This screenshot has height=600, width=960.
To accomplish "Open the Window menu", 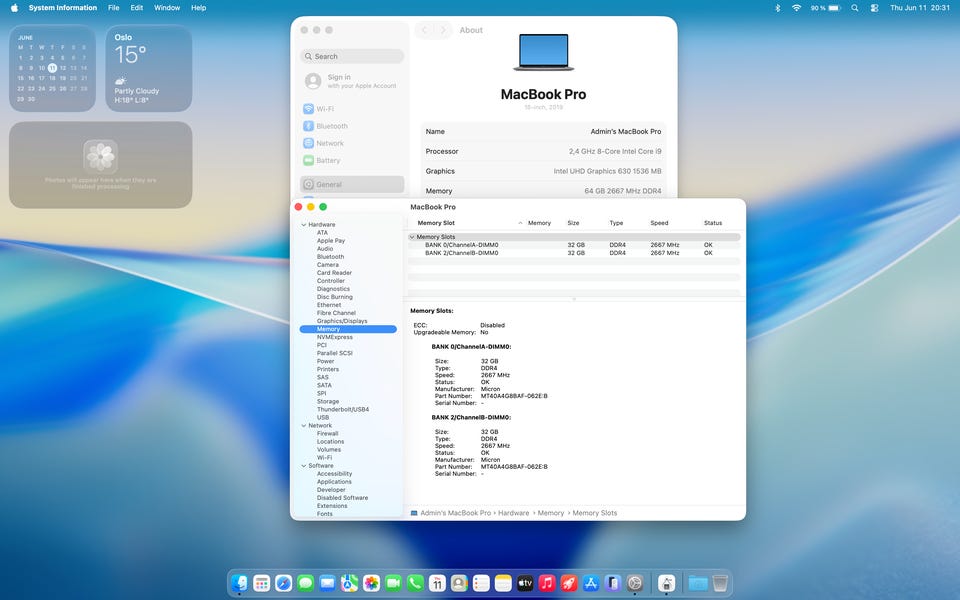I will (167, 8).
